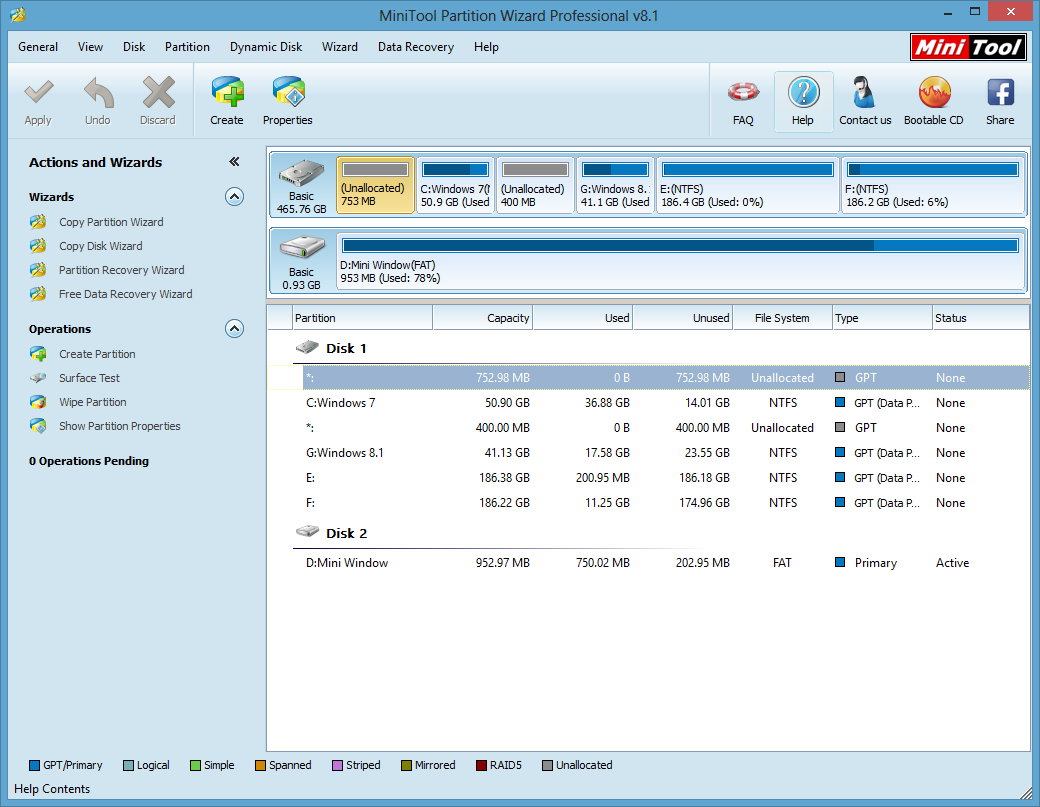This screenshot has width=1040, height=807.
Task: Click the Disk 2 icon in the list
Action: [x=307, y=532]
